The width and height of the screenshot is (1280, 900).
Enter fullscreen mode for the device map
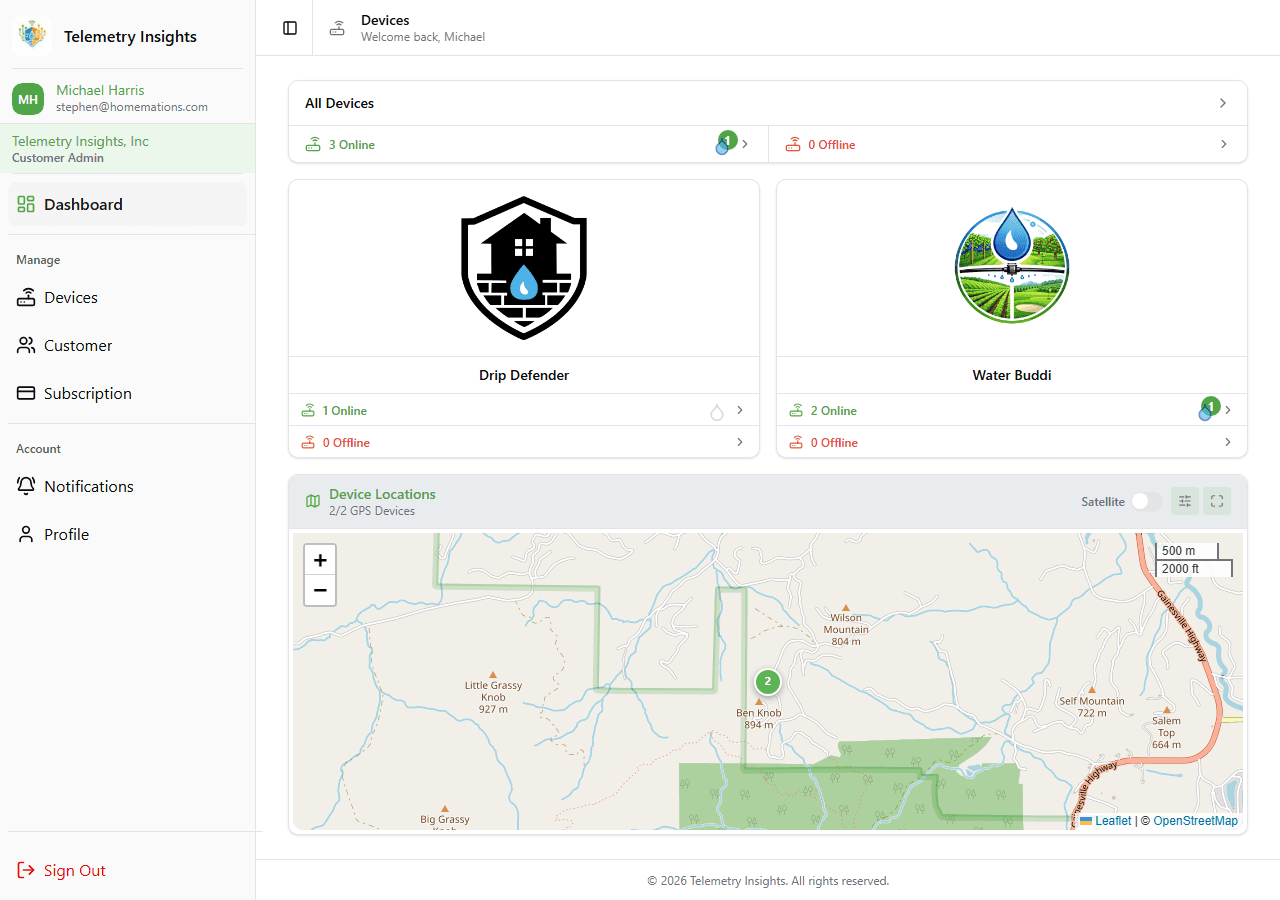click(1217, 501)
